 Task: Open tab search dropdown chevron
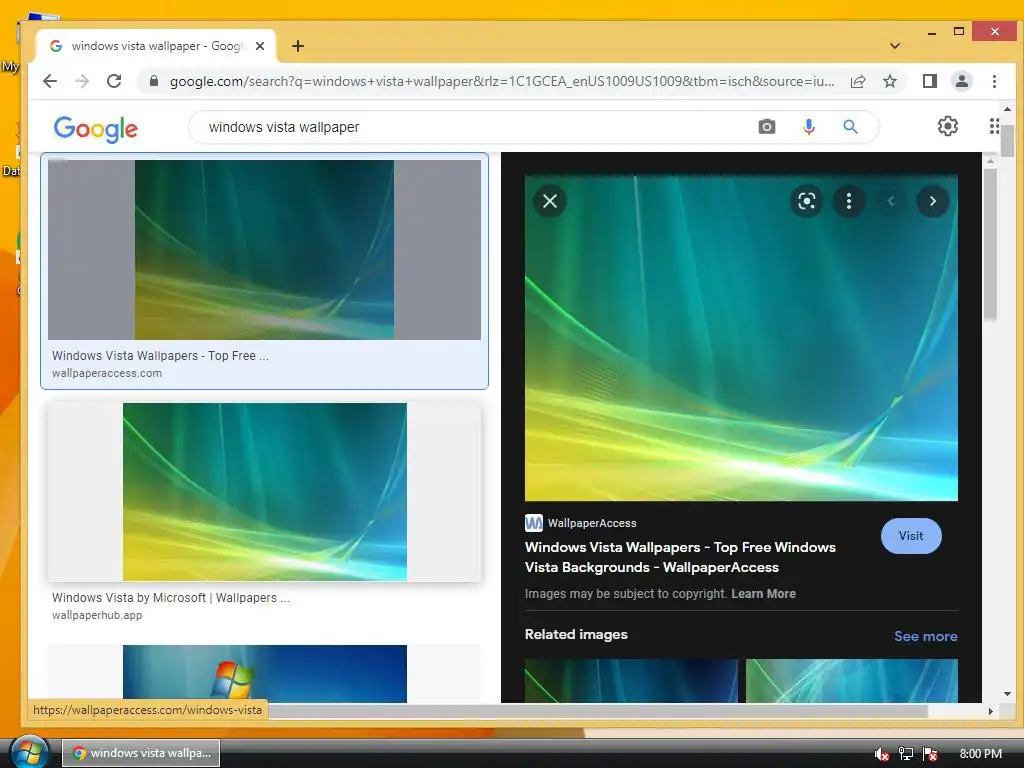[895, 46]
